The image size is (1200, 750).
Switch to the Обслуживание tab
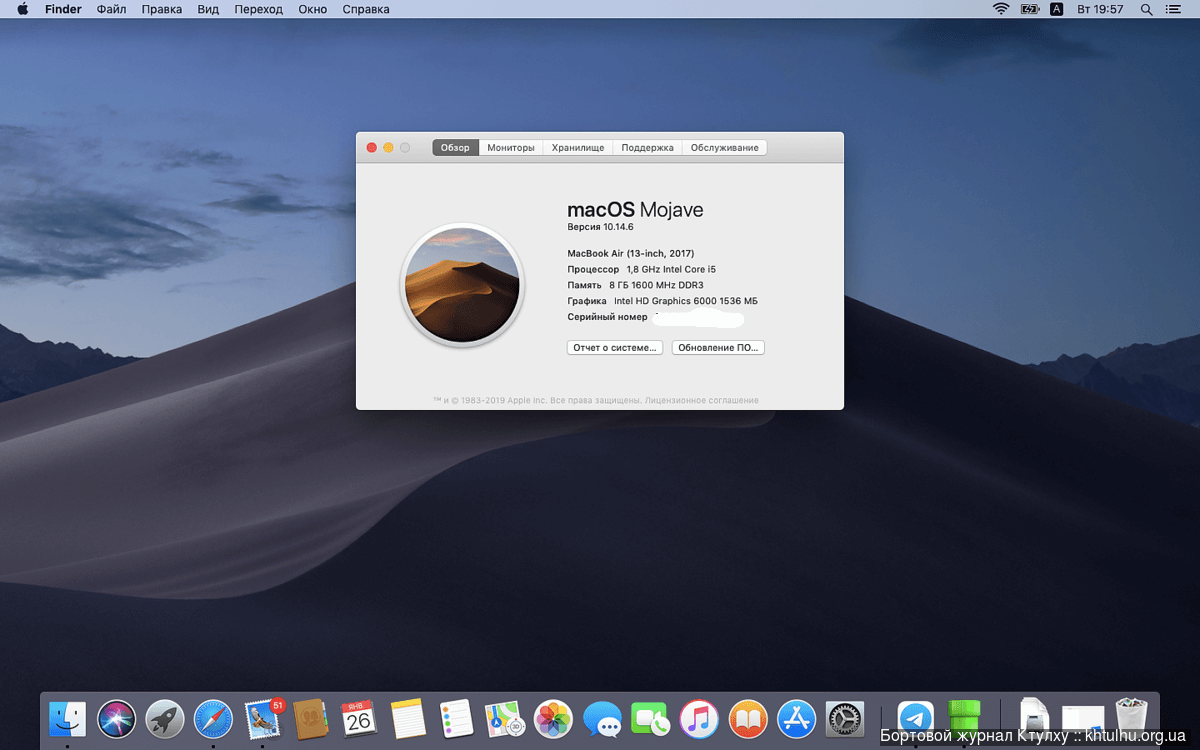[725, 147]
